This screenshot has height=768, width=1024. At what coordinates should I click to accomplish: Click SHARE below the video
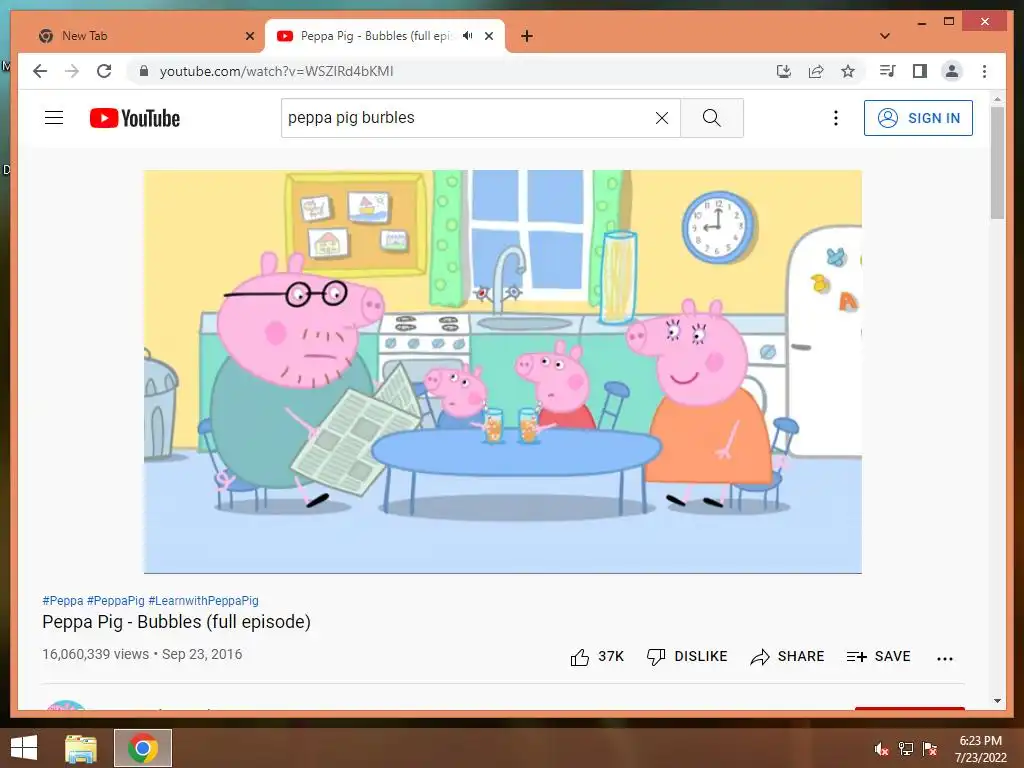pos(787,656)
